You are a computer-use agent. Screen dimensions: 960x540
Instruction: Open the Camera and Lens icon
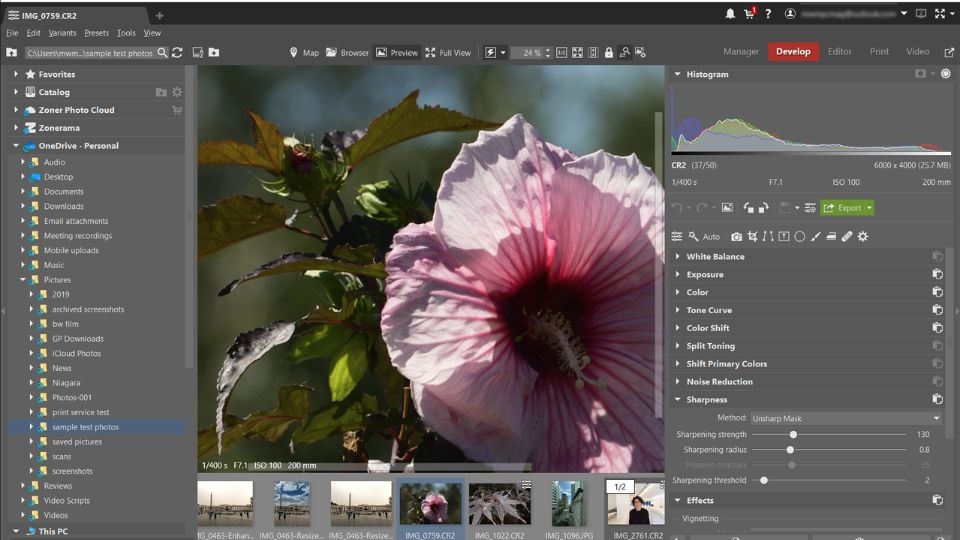(737, 236)
